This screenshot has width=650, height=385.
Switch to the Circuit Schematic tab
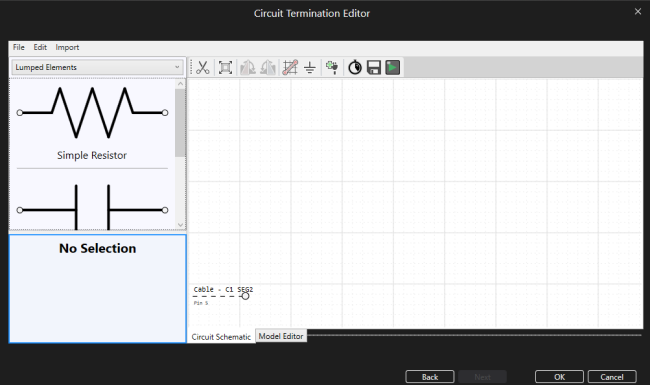pyautogui.click(x=221, y=337)
